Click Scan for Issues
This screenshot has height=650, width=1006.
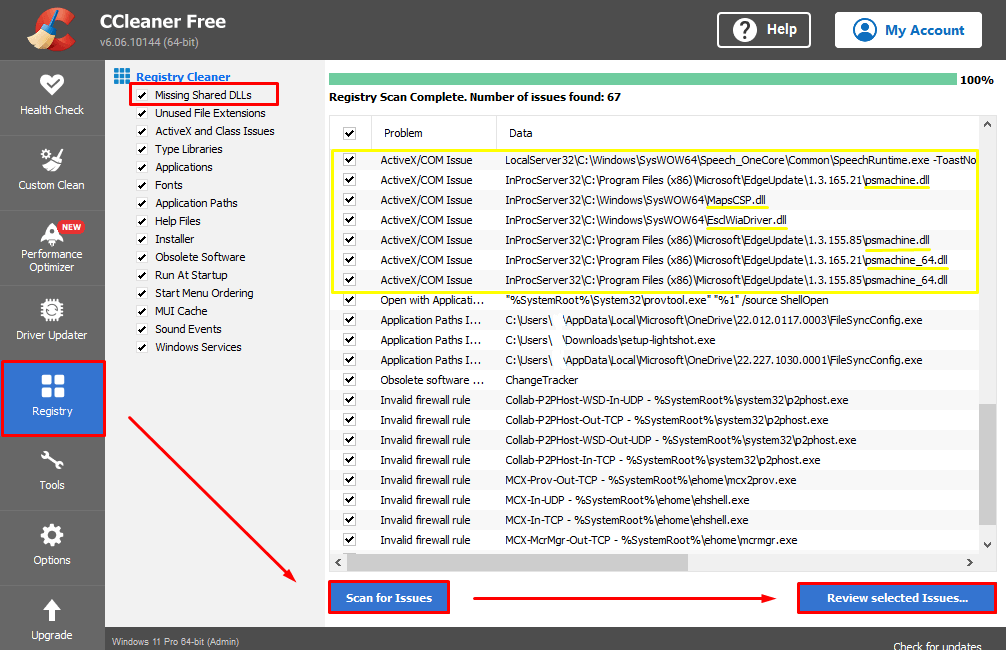click(x=389, y=597)
